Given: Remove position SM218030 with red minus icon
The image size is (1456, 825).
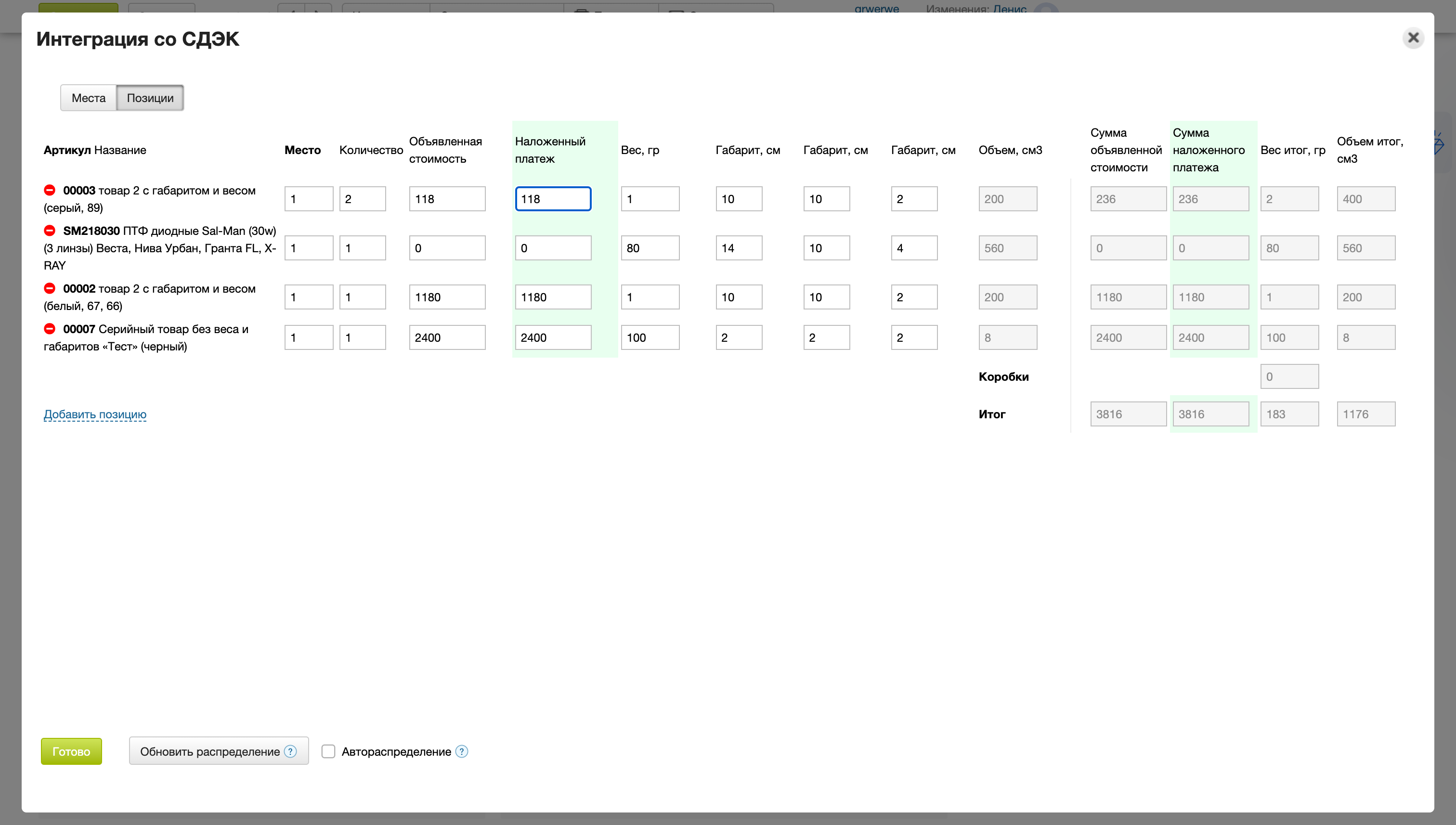Looking at the screenshot, I should pyautogui.click(x=50, y=230).
